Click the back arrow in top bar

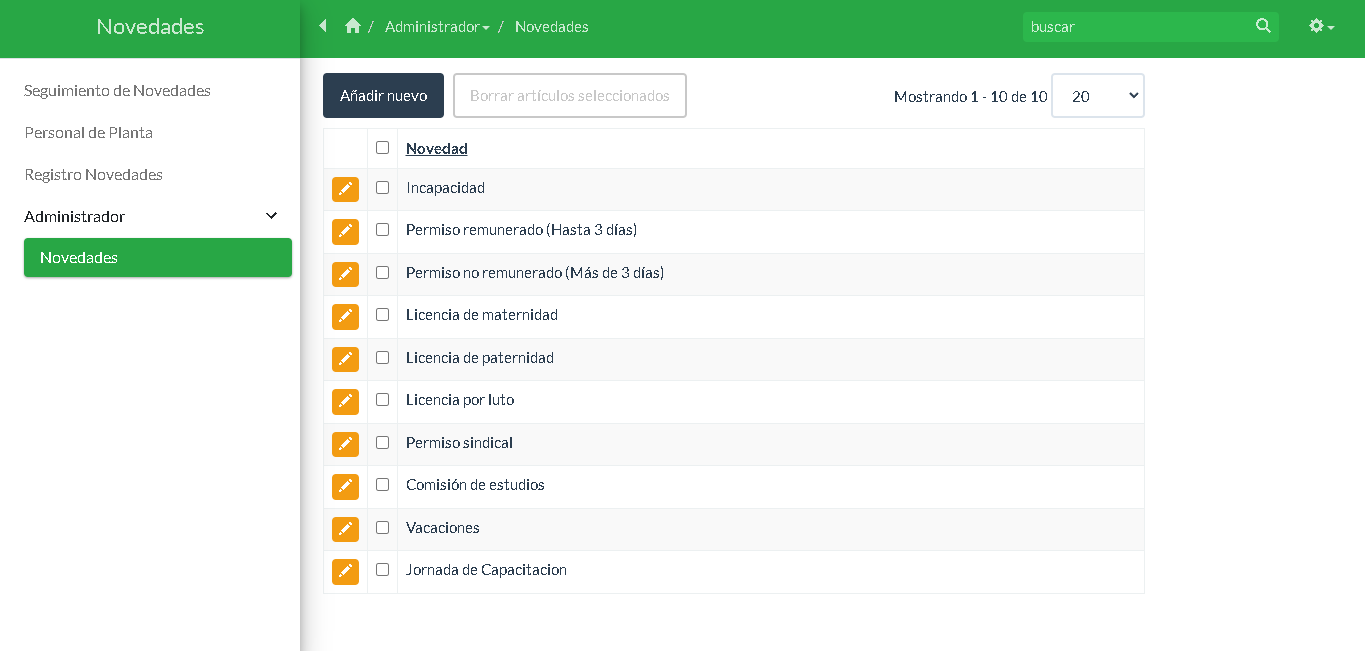[x=323, y=26]
